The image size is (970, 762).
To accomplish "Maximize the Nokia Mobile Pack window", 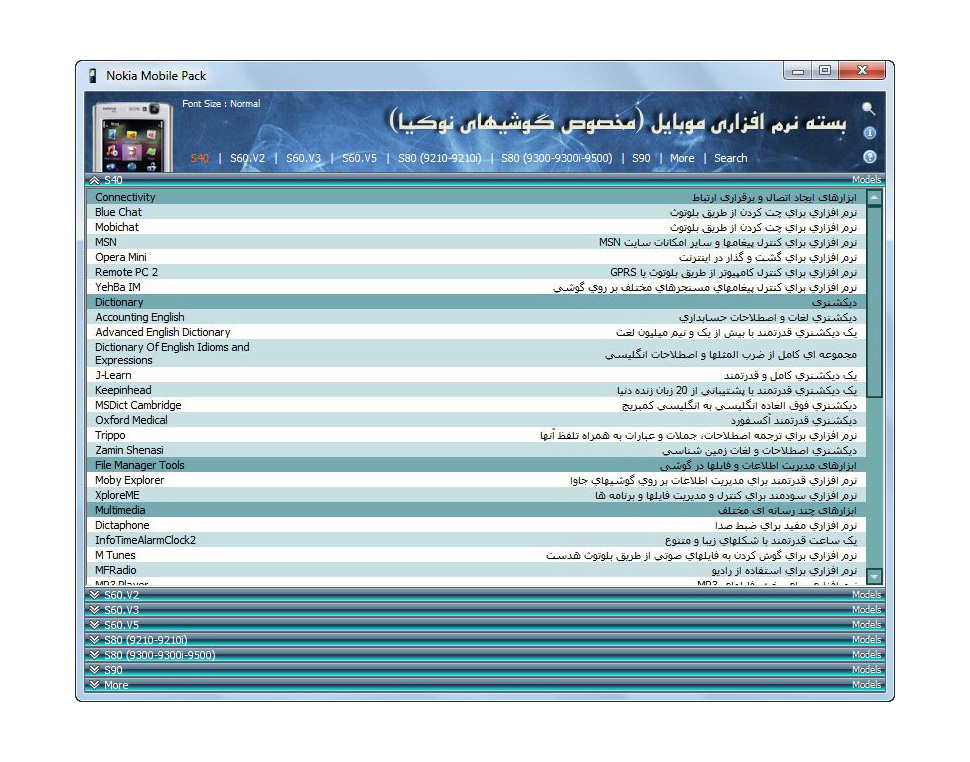I will click(x=825, y=71).
